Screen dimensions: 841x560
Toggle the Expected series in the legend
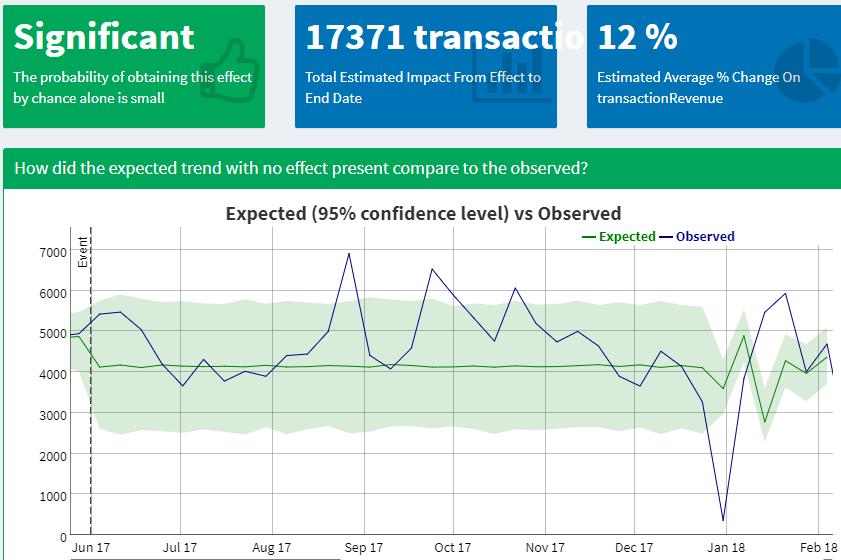[619, 237]
